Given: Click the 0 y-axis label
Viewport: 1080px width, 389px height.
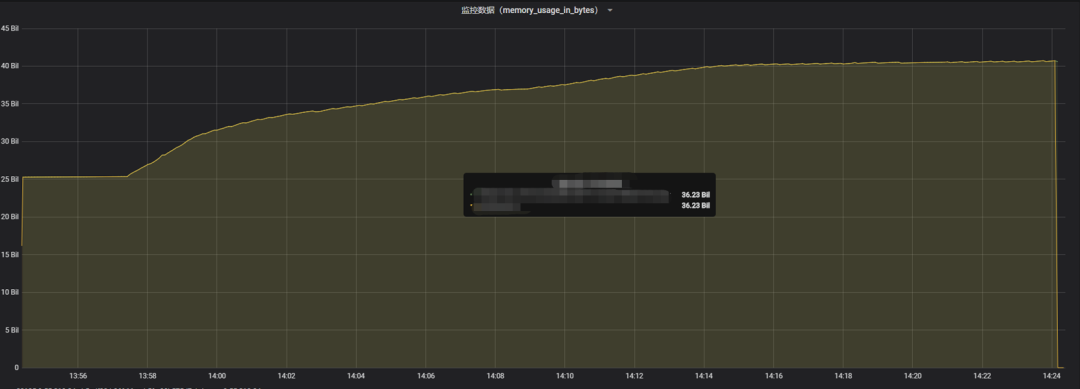Looking at the screenshot, I should (16, 368).
